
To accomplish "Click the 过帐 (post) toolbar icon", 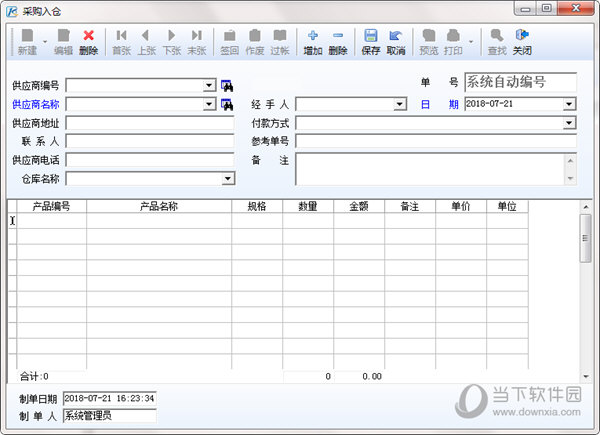I will (x=280, y=42).
